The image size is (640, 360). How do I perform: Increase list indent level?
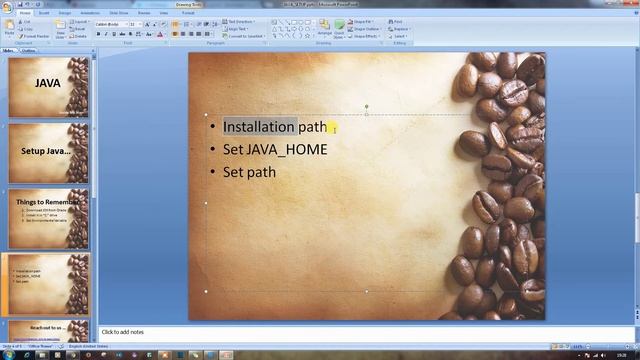coord(207,24)
